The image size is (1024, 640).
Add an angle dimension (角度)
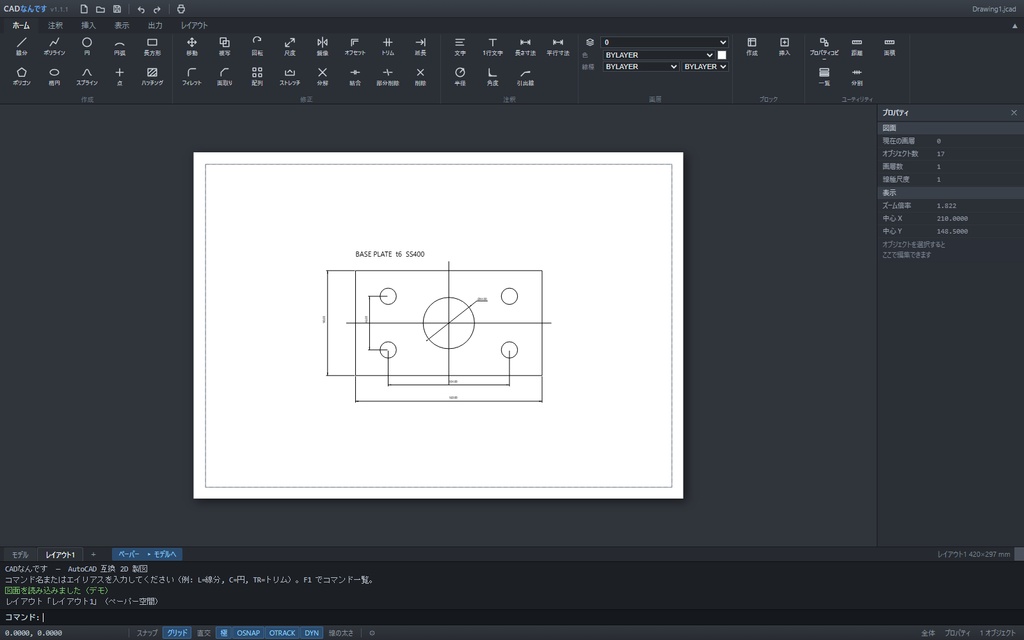[492, 76]
